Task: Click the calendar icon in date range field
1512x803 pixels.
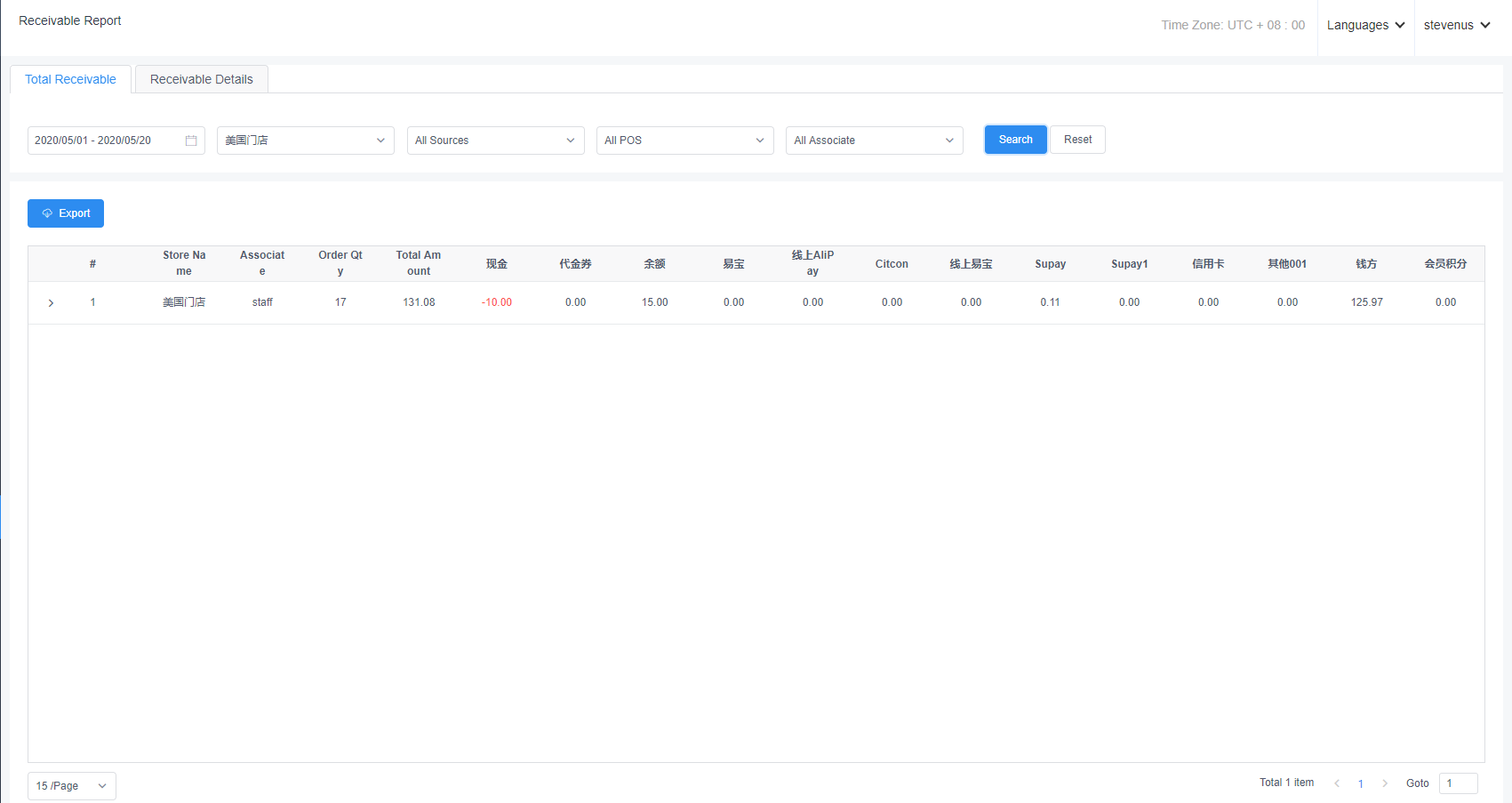Action: tap(191, 141)
